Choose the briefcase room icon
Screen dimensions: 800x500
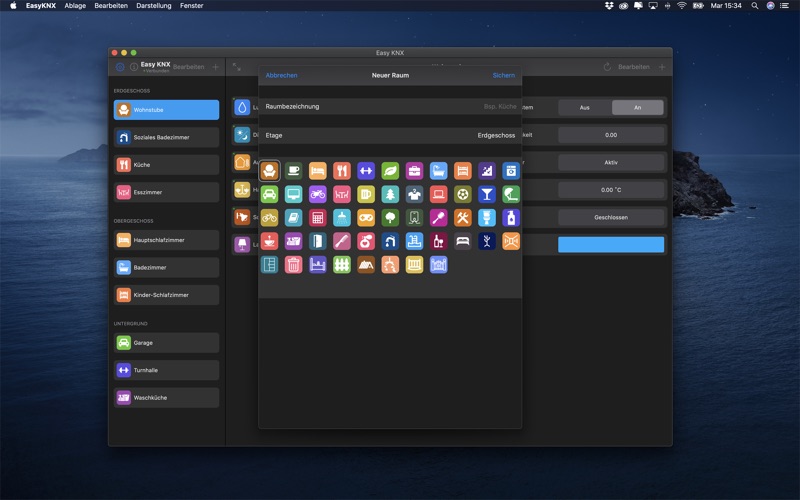414,171
